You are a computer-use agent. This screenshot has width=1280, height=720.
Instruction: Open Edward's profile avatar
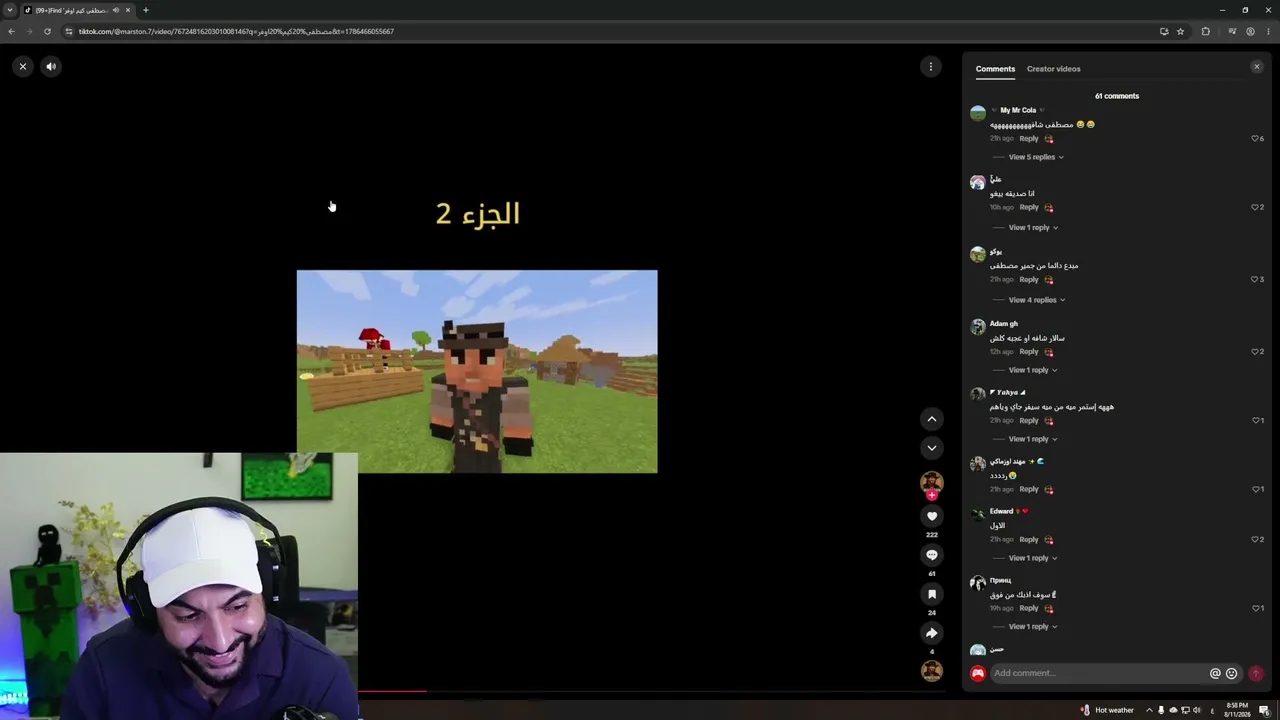978,514
